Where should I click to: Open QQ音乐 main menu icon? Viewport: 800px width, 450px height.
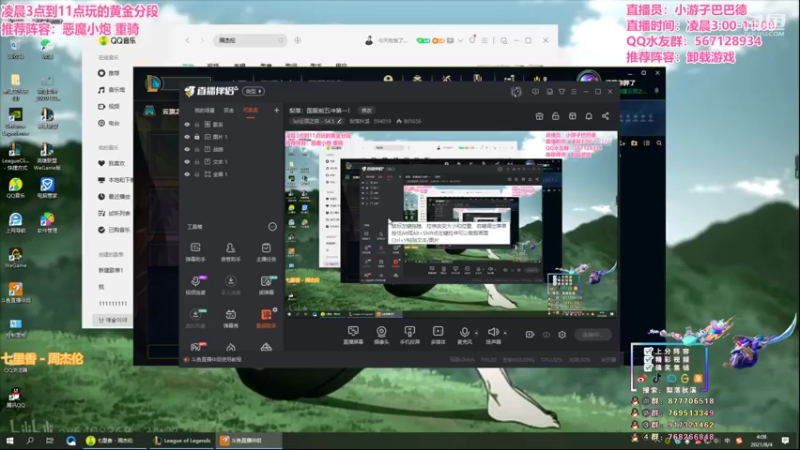click(x=485, y=40)
